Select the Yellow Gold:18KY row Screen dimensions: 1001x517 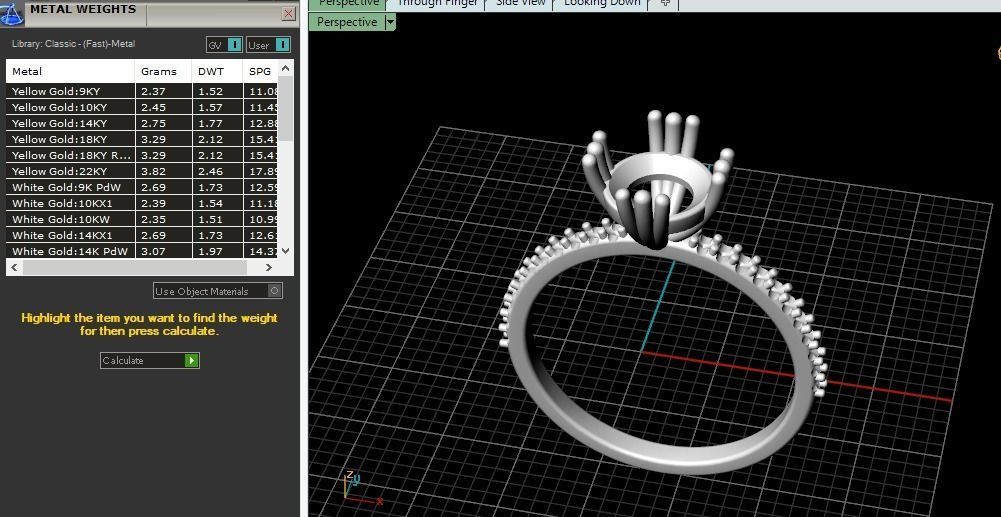pos(142,139)
